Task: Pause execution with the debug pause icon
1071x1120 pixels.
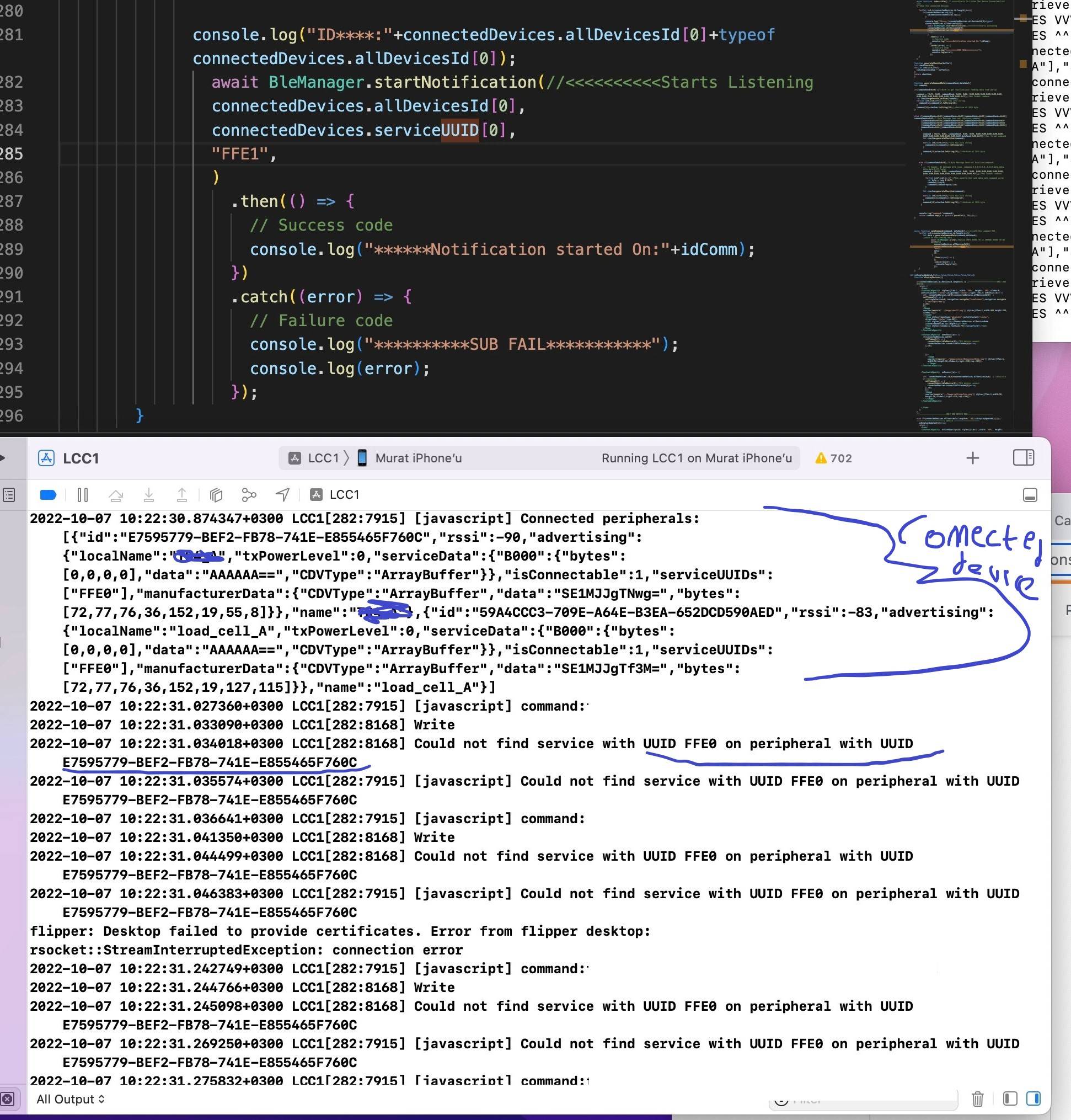Action: pyautogui.click(x=82, y=494)
